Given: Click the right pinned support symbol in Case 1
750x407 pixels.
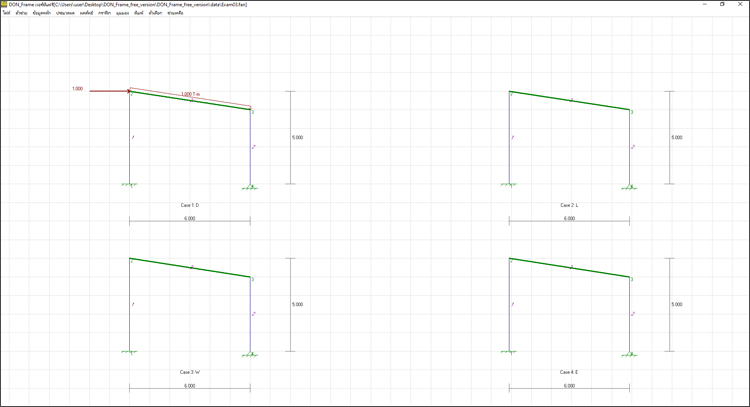Looking at the screenshot, I should [251, 185].
